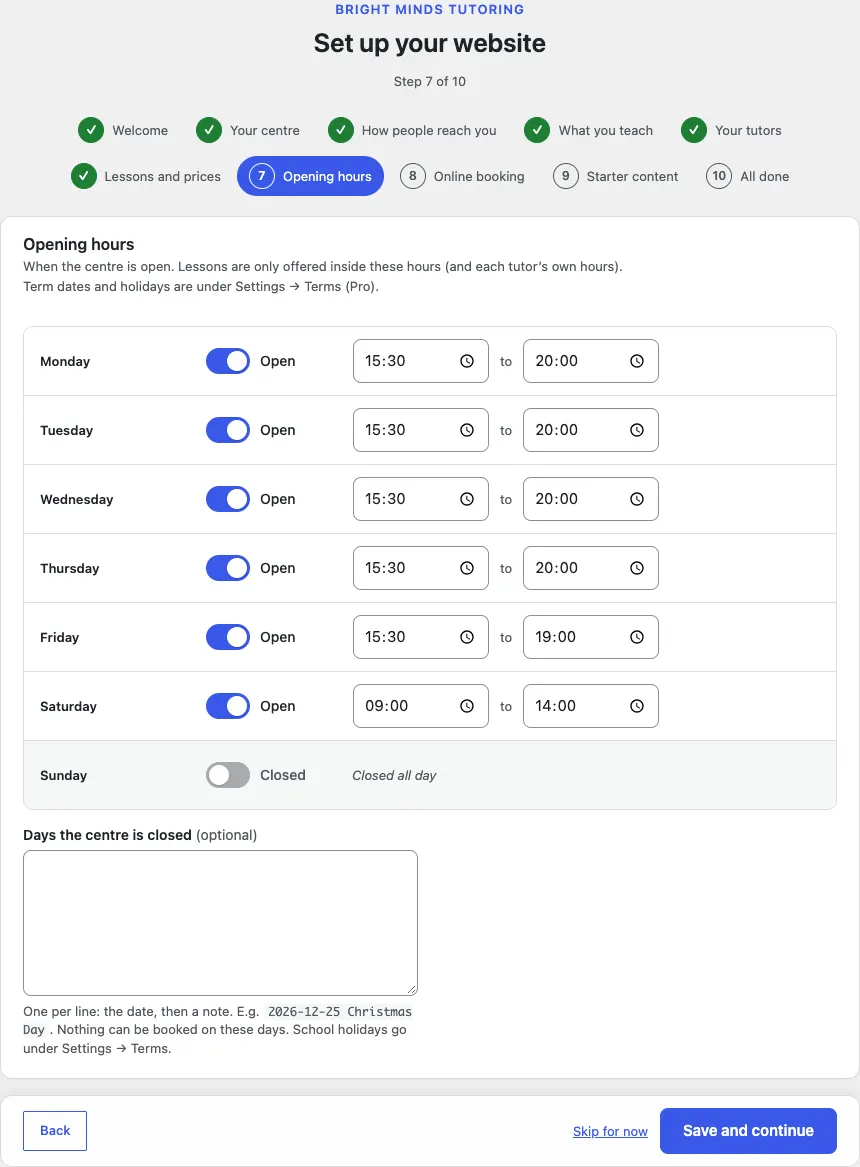The height and width of the screenshot is (1167, 860).
Task: Follow the Skip for now link
Action: pyautogui.click(x=610, y=1131)
